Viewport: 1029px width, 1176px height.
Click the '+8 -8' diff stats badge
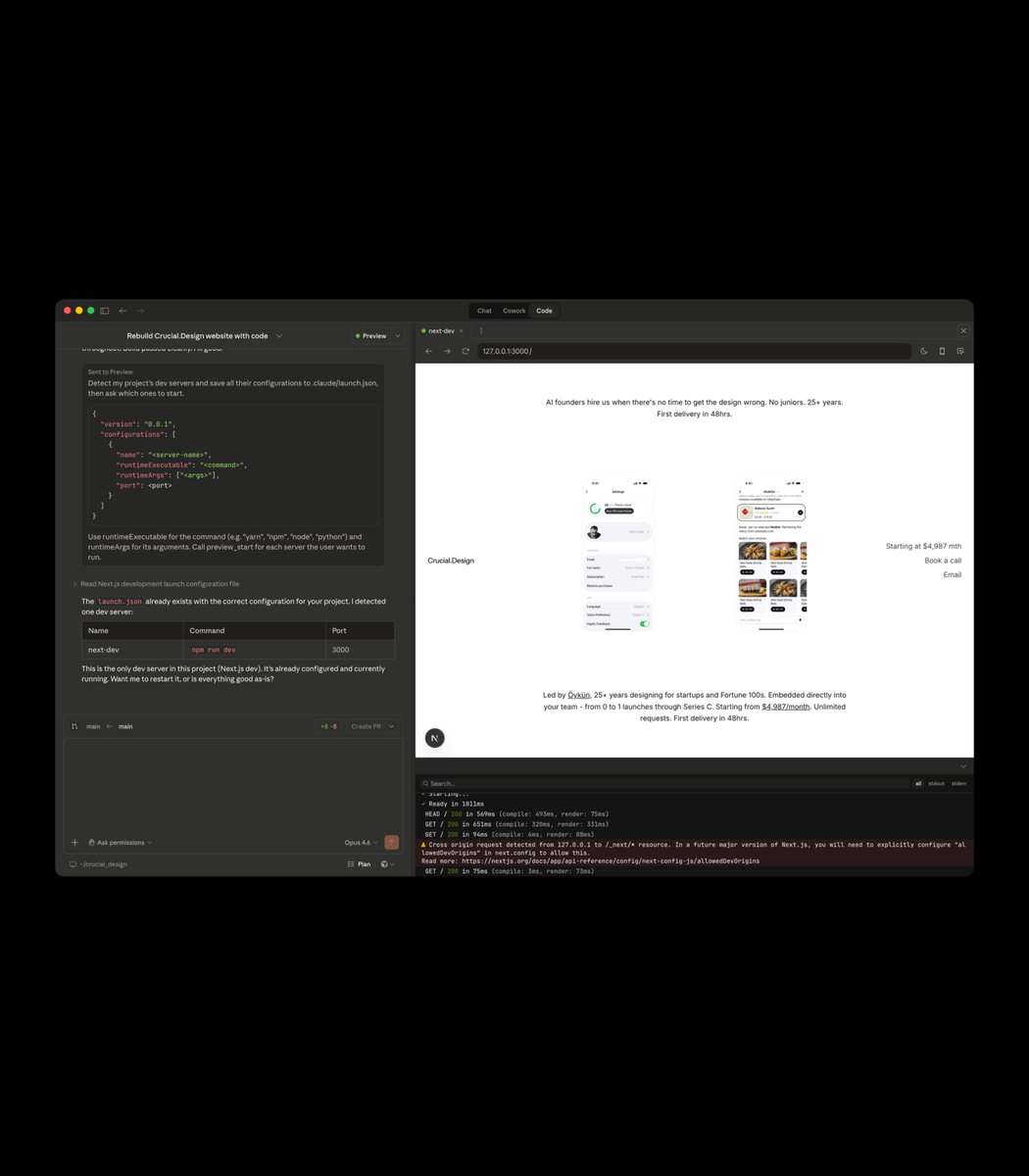point(328,726)
